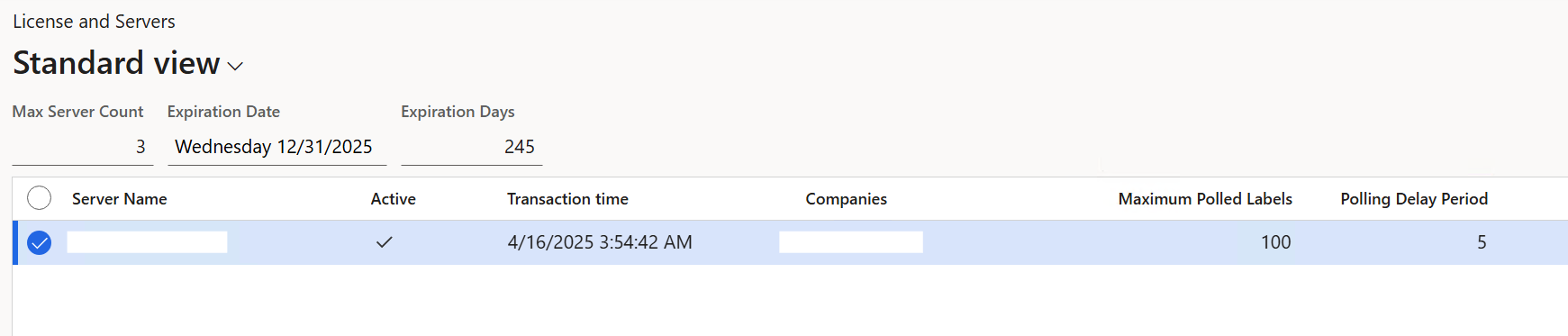
Task: Click the Max Server Count field
Action: 83,147
